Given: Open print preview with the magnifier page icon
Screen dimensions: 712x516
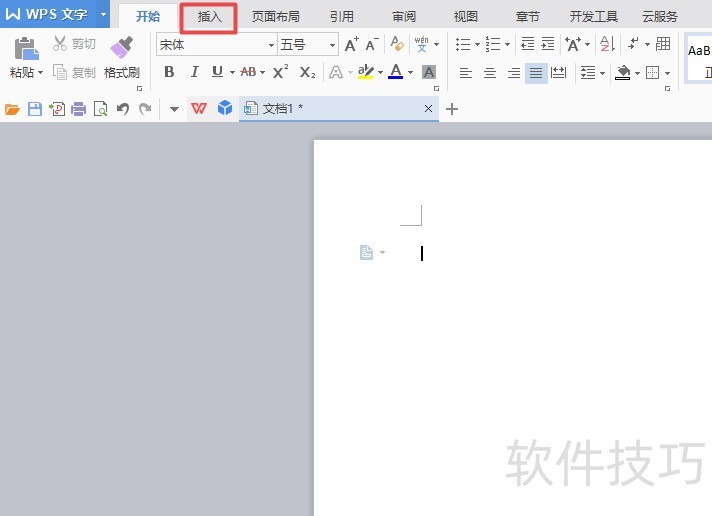Looking at the screenshot, I should 100,109.
